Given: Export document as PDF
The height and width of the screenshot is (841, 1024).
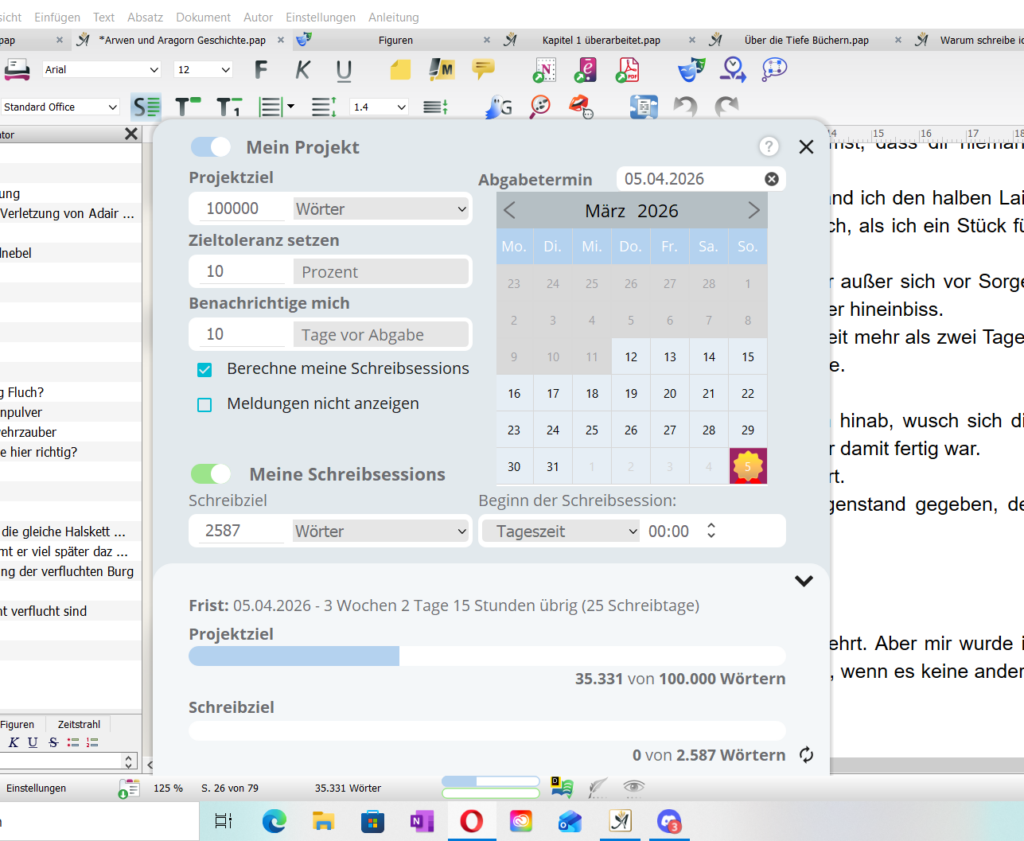Looking at the screenshot, I should (x=627, y=70).
